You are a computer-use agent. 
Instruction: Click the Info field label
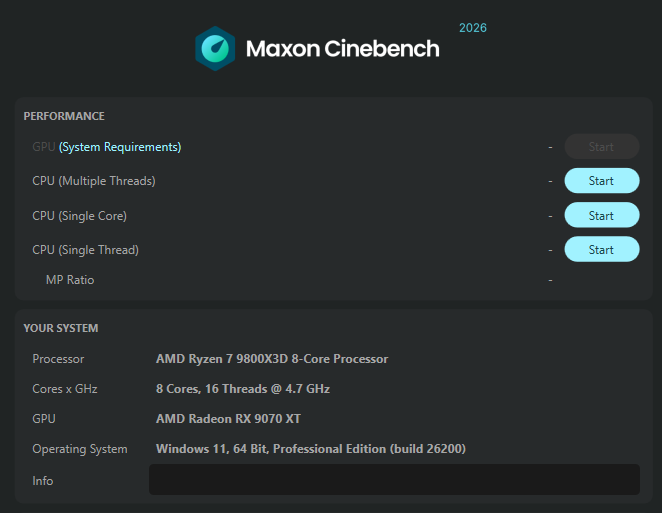click(x=43, y=481)
